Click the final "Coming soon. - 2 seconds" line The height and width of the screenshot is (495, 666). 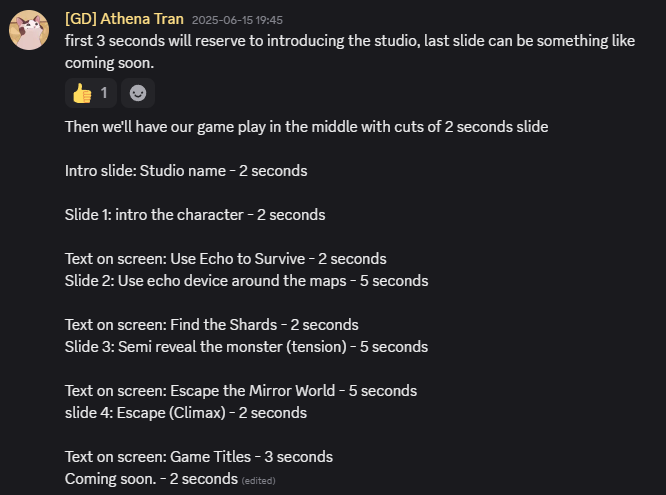pyautogui.click(x=151, y=479)
